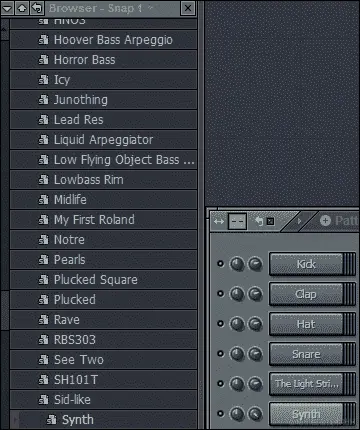The image size is (360, 430).
Task: Click the preset icon beside Pearls
Action: (43, 260)
